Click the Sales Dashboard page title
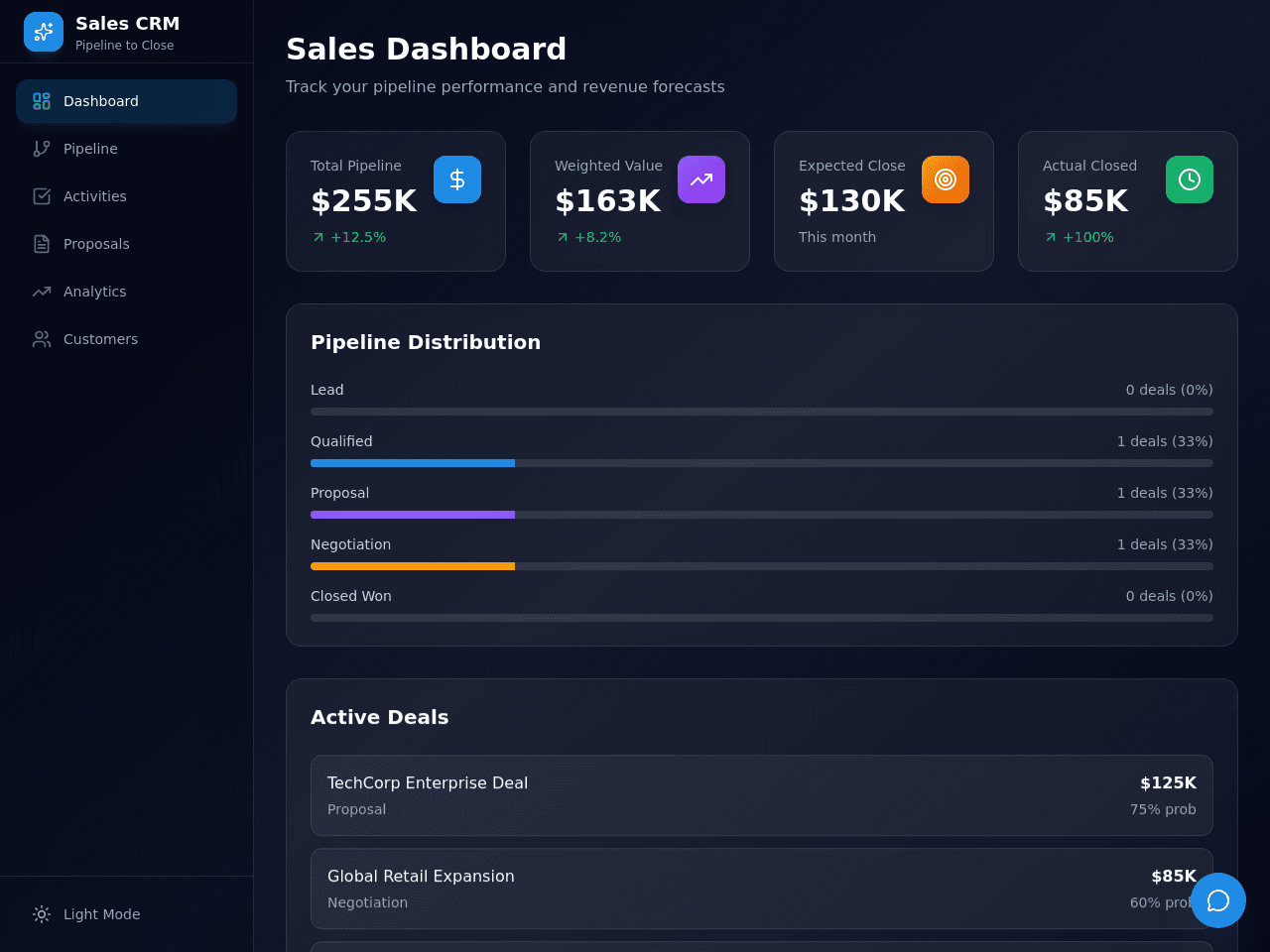 click(427, 49)
